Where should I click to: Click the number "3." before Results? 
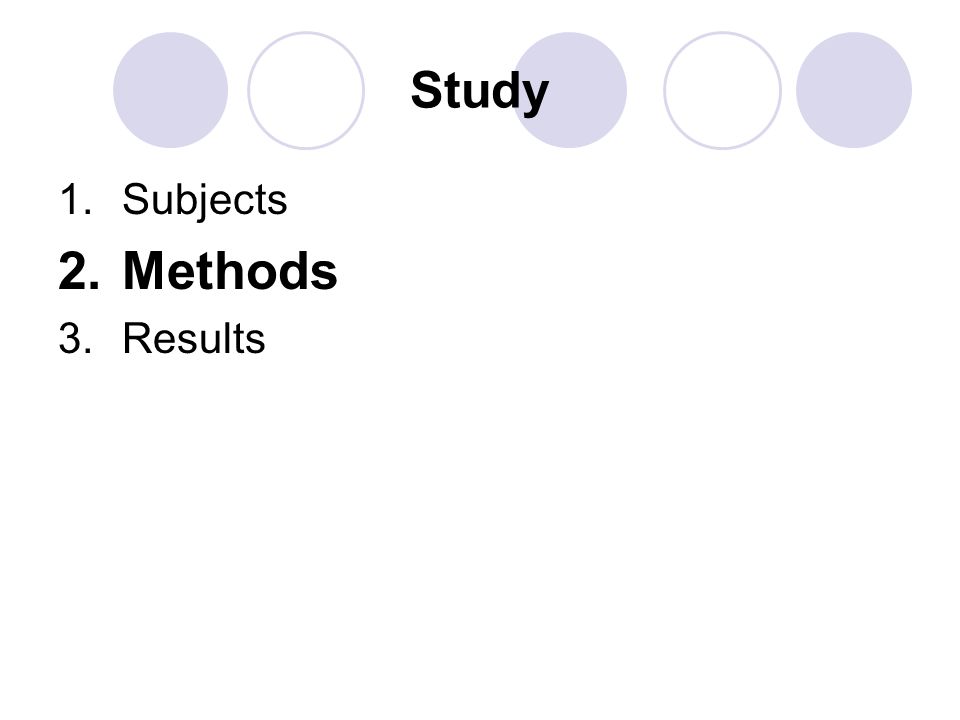76,338
